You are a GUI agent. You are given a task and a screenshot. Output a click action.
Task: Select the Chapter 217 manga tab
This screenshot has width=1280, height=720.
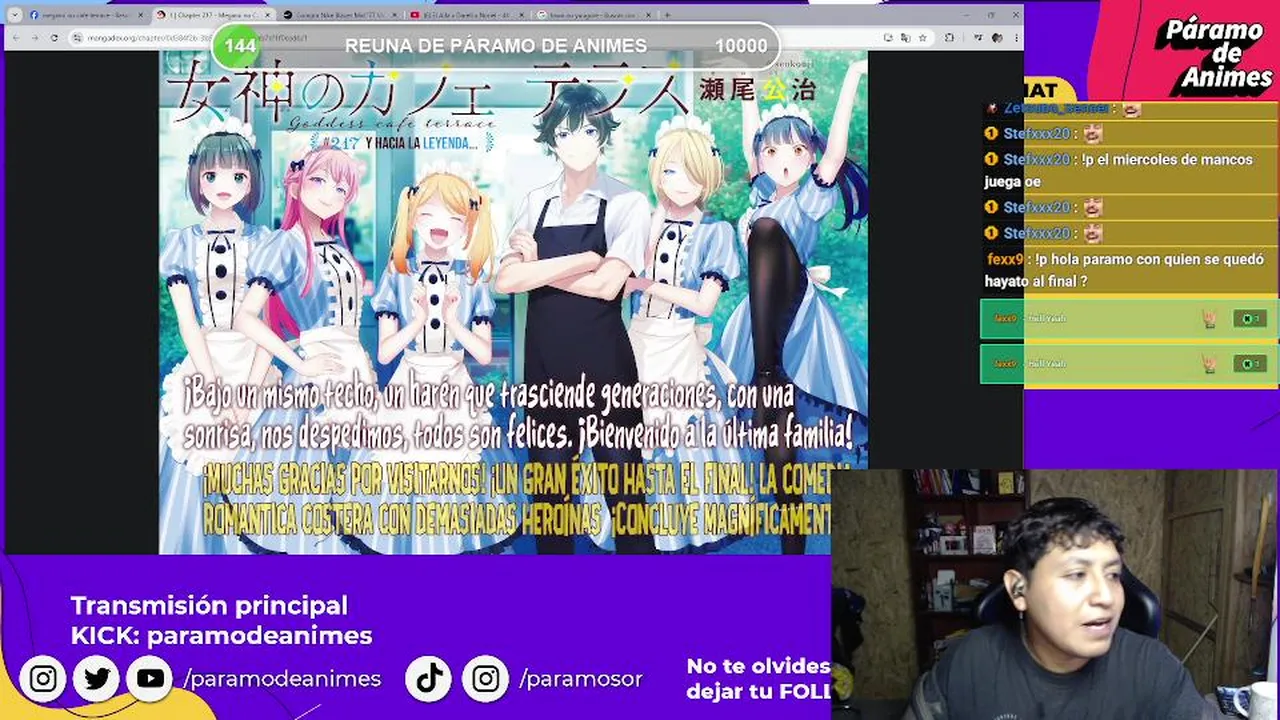[x=212, y=15]
